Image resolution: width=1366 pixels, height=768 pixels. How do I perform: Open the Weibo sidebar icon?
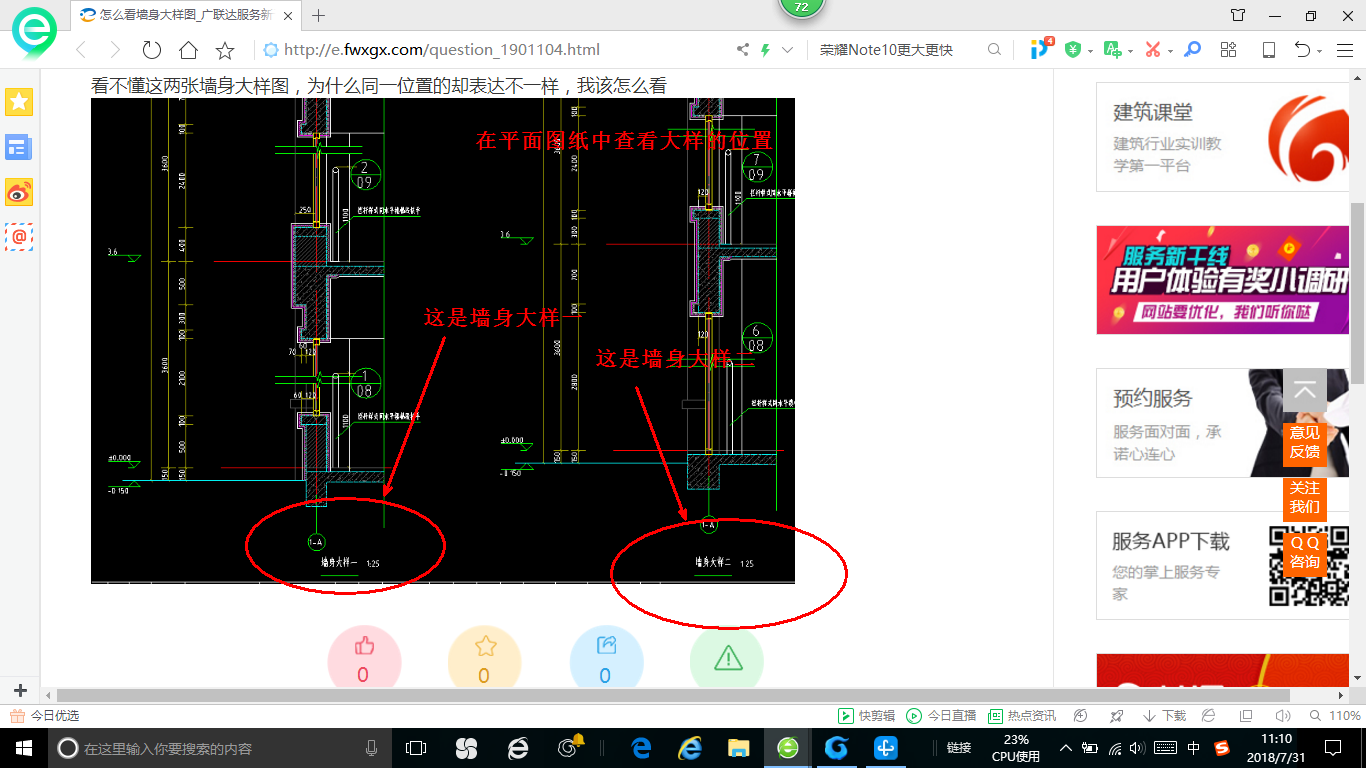(x=19, y=192)
